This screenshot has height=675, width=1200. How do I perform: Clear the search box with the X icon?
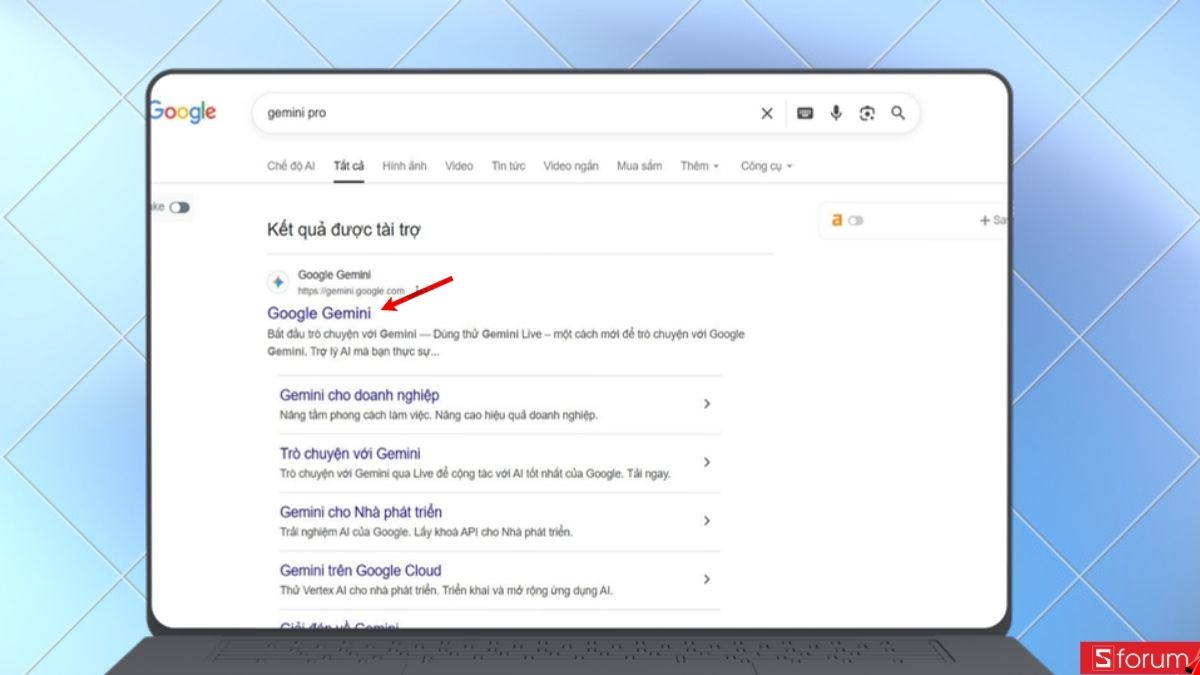point(767,114)
